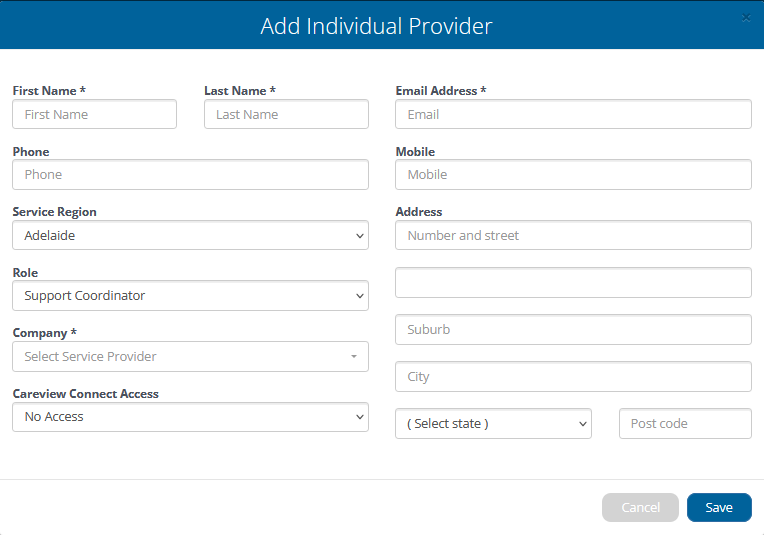Click the Number and street address field
The height and width of the screenshot is (535, 764).
pos(573,236)
